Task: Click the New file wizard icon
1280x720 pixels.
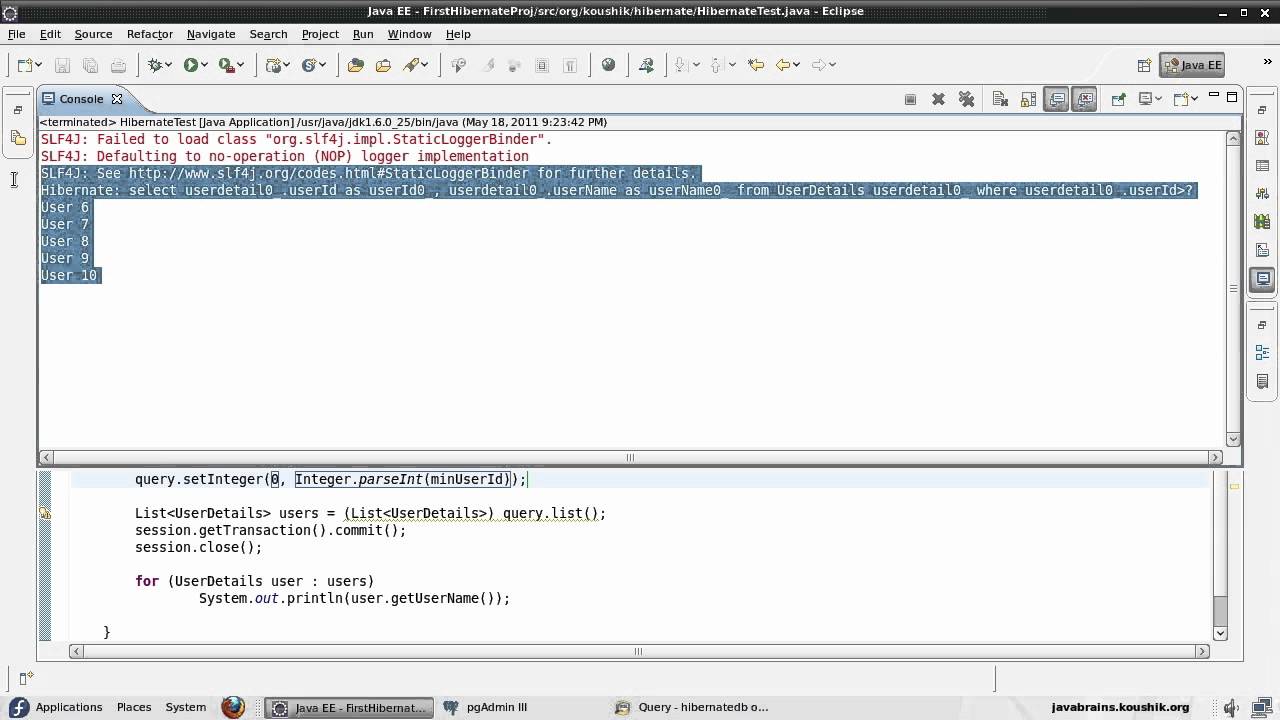Action: 24,65
